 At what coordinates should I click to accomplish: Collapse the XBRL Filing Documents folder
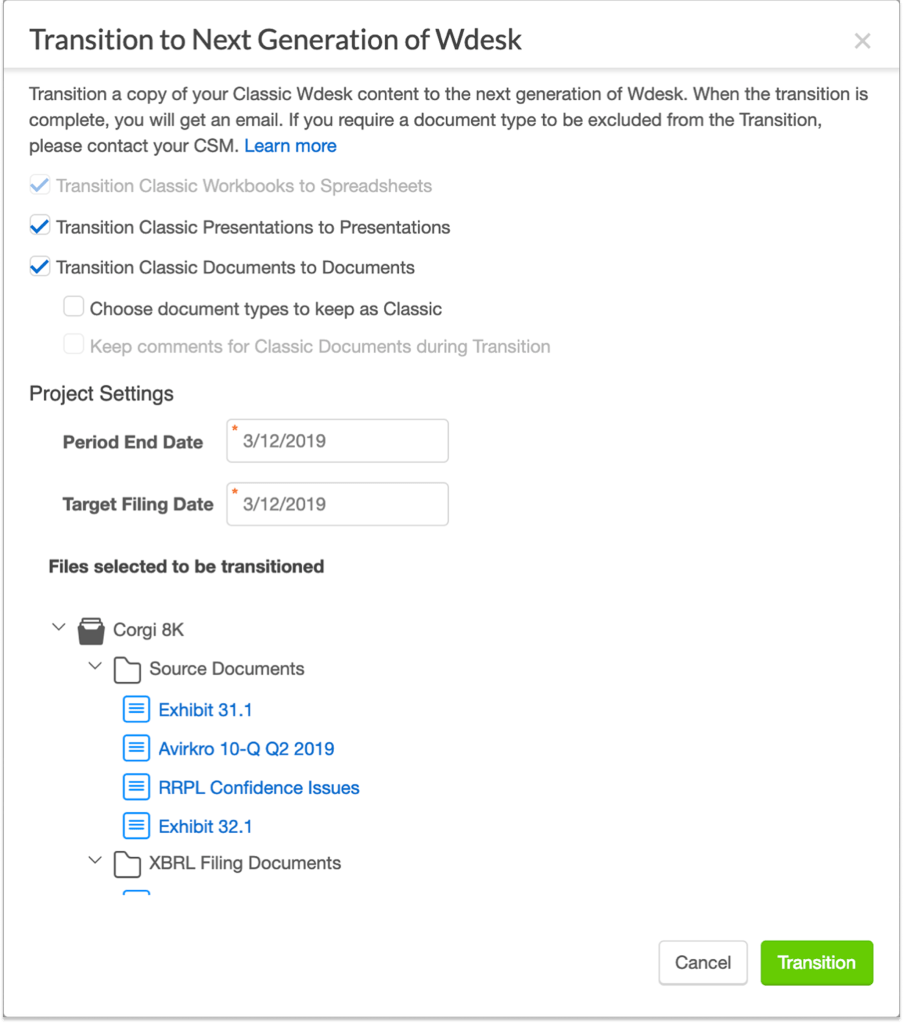95,860
